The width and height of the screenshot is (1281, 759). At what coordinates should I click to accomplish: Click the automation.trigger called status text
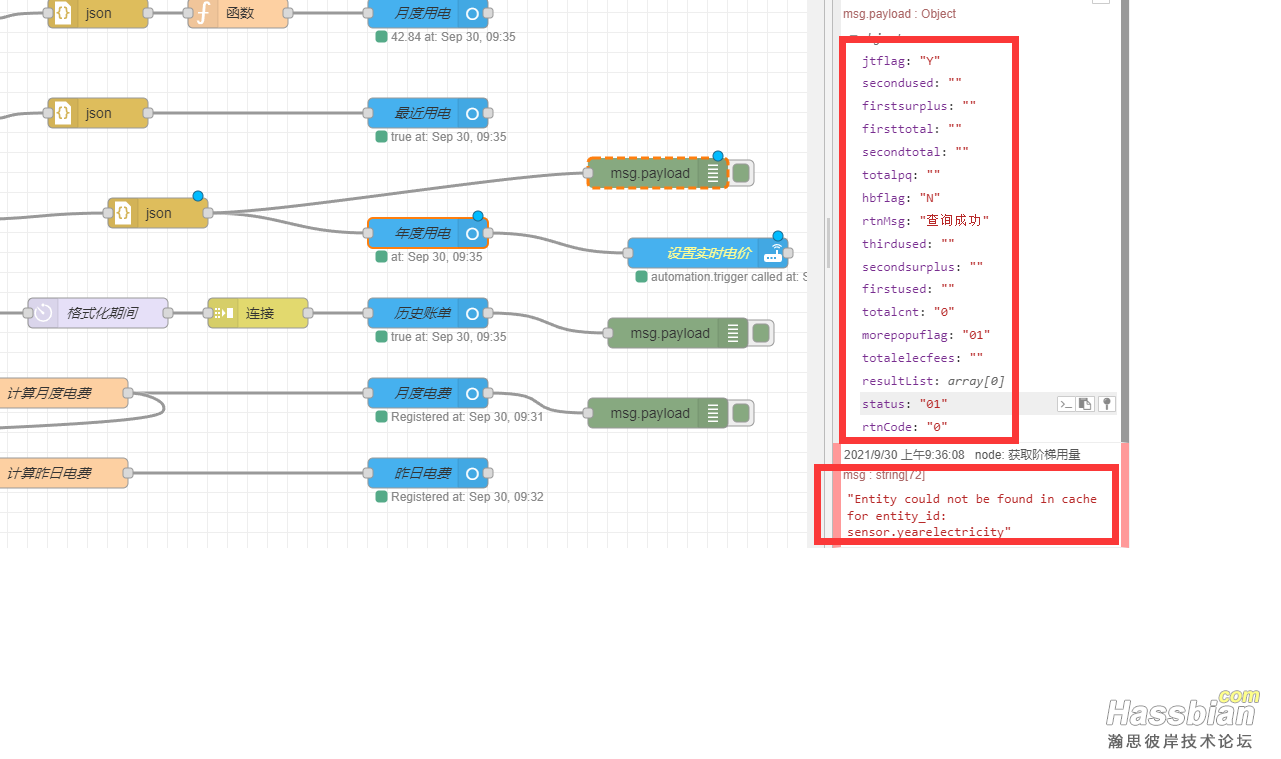point(728,277)
